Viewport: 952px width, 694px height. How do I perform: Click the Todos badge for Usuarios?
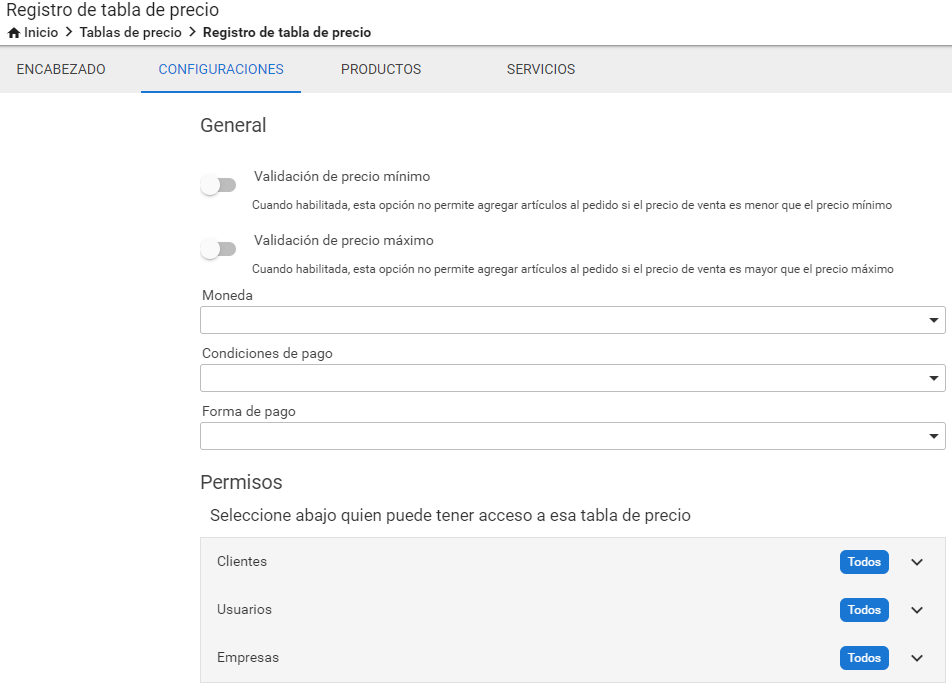[x=864, y=610]
